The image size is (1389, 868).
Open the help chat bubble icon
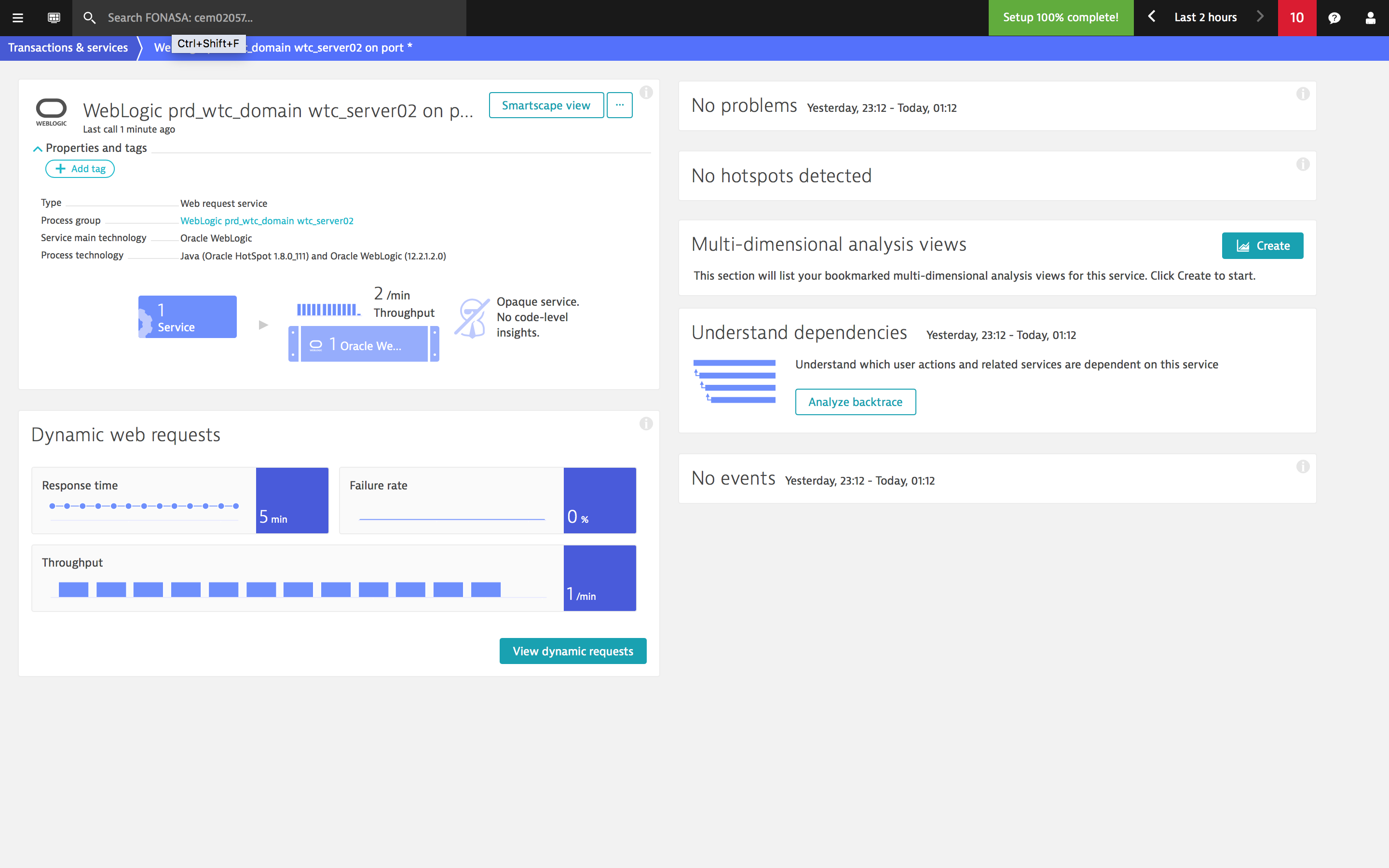1334,18
